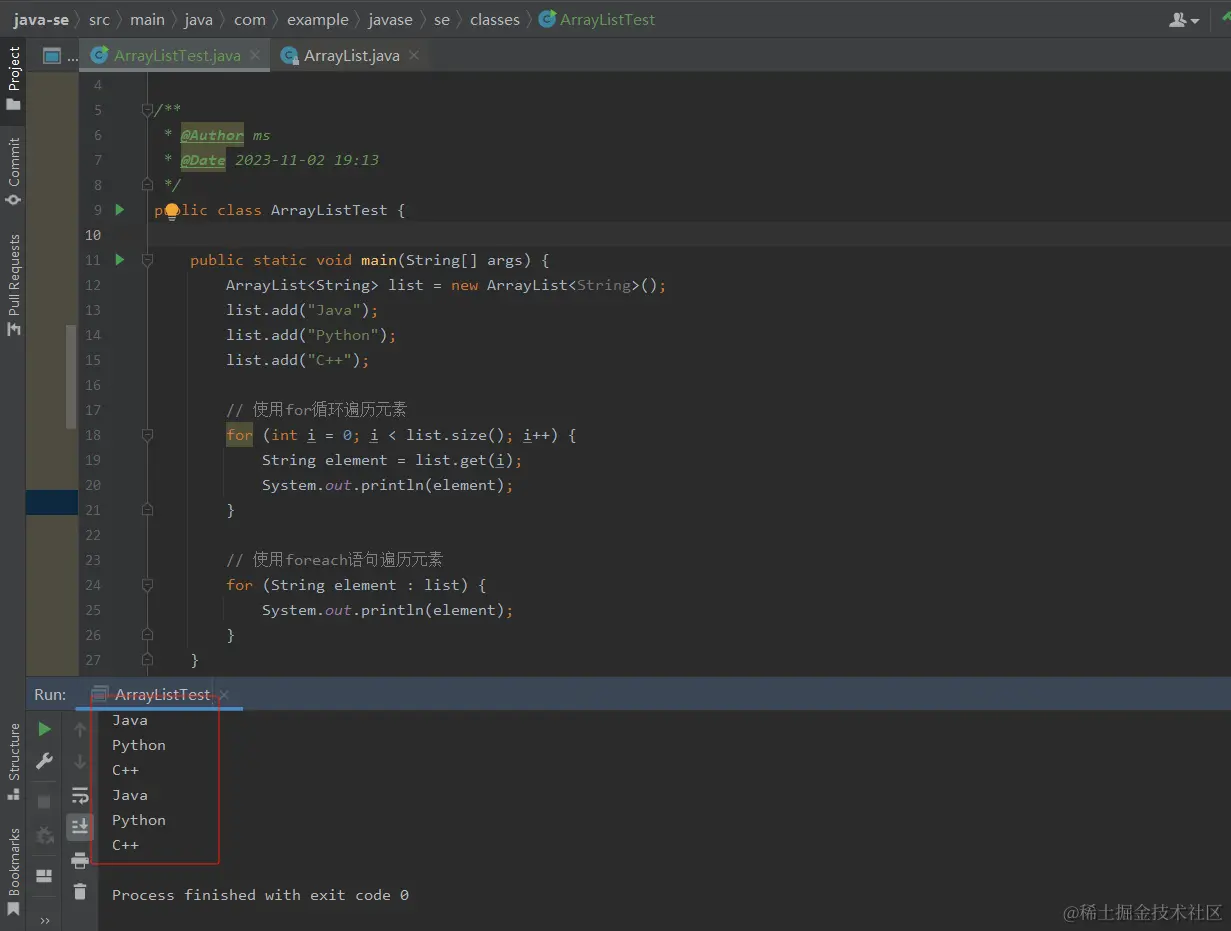Image resolution: width=1231 pixels, height=931 pixels.
Task: Click fold end marker at line 26
Action: click(147, 635)
